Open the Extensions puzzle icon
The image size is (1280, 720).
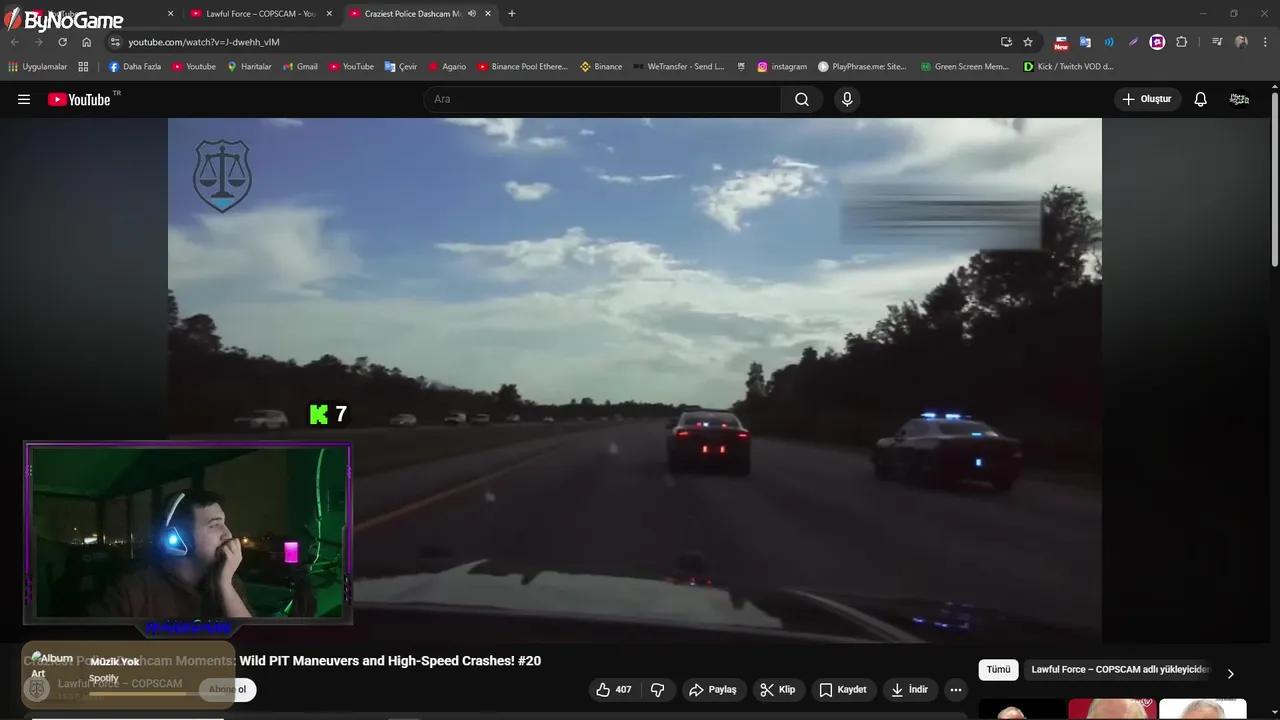(x=1182, y=42)
